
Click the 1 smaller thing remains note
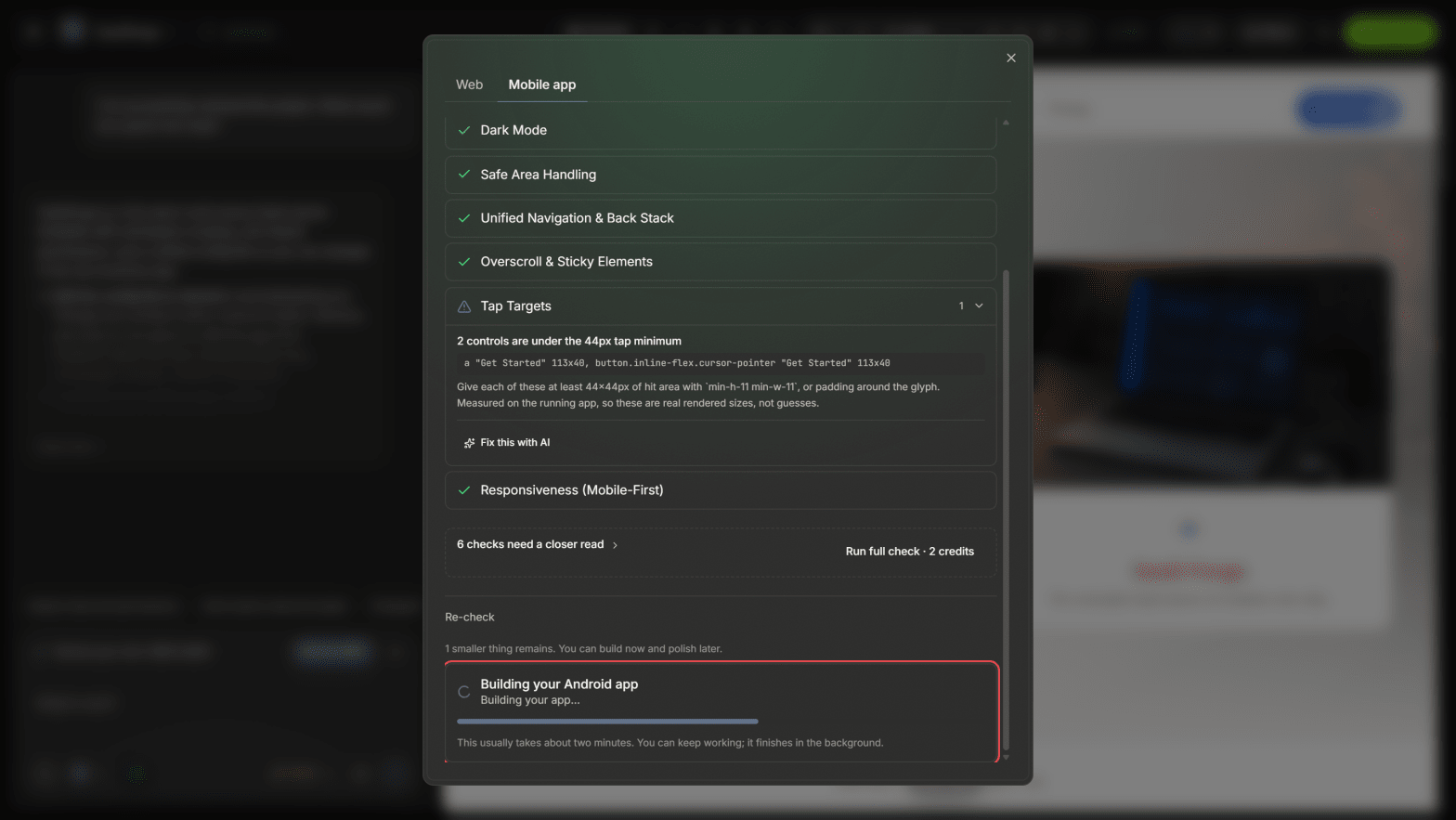click(583, 649)
